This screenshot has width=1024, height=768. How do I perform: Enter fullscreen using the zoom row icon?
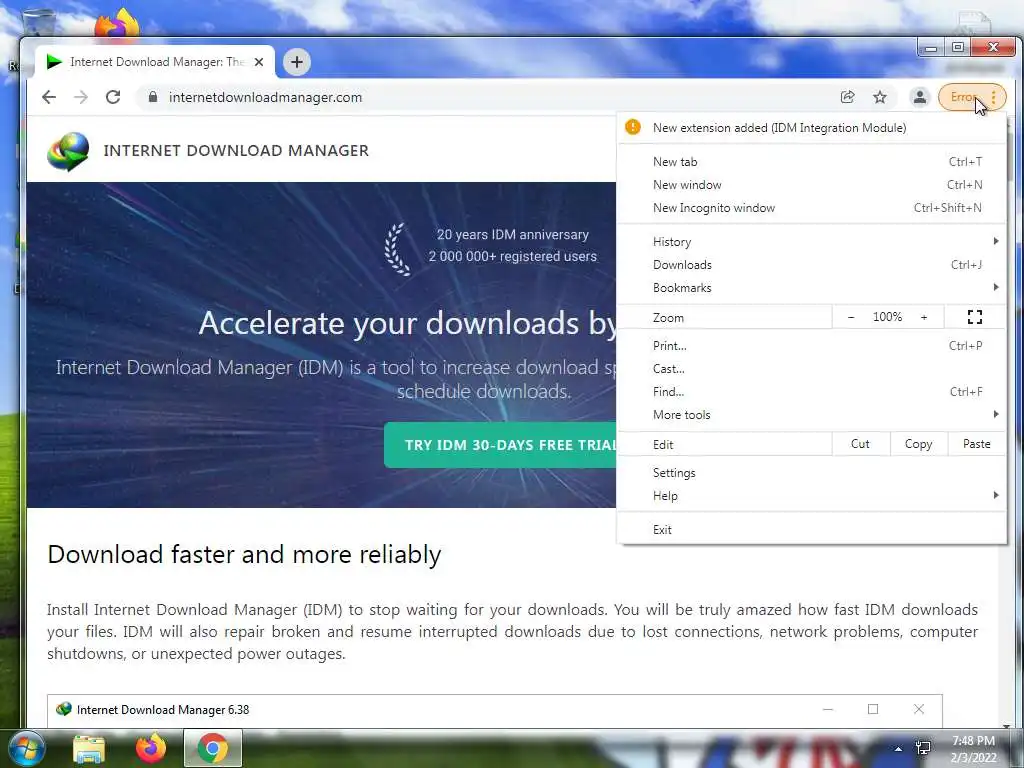pyautogui.click(x=975, y=317)
